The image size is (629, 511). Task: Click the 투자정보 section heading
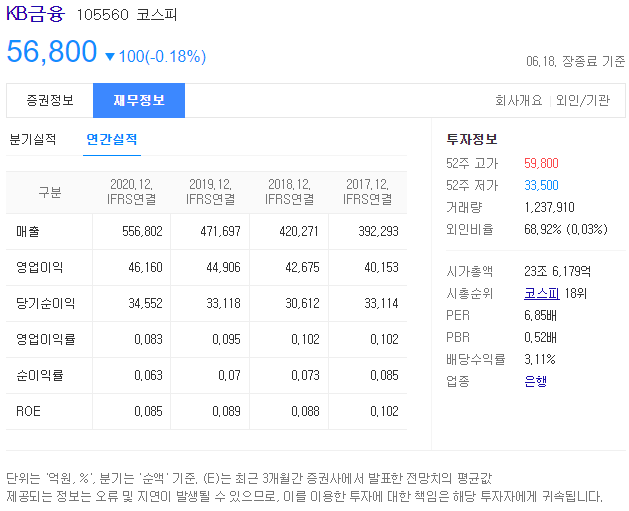(x=472, y=139)
